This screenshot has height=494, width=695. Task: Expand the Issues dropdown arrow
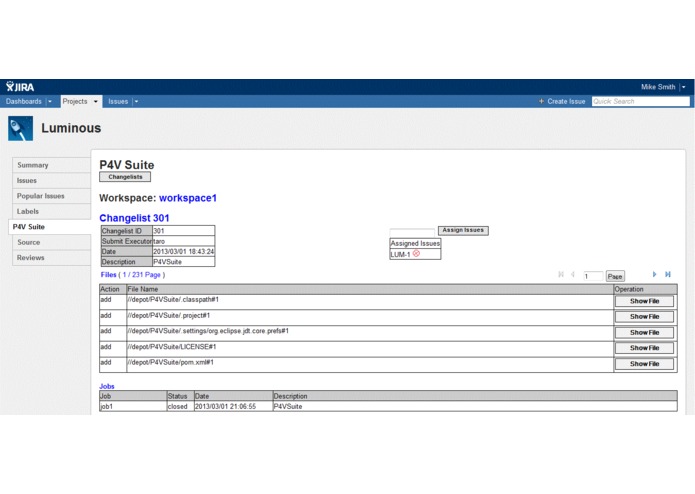coord(136,101)
